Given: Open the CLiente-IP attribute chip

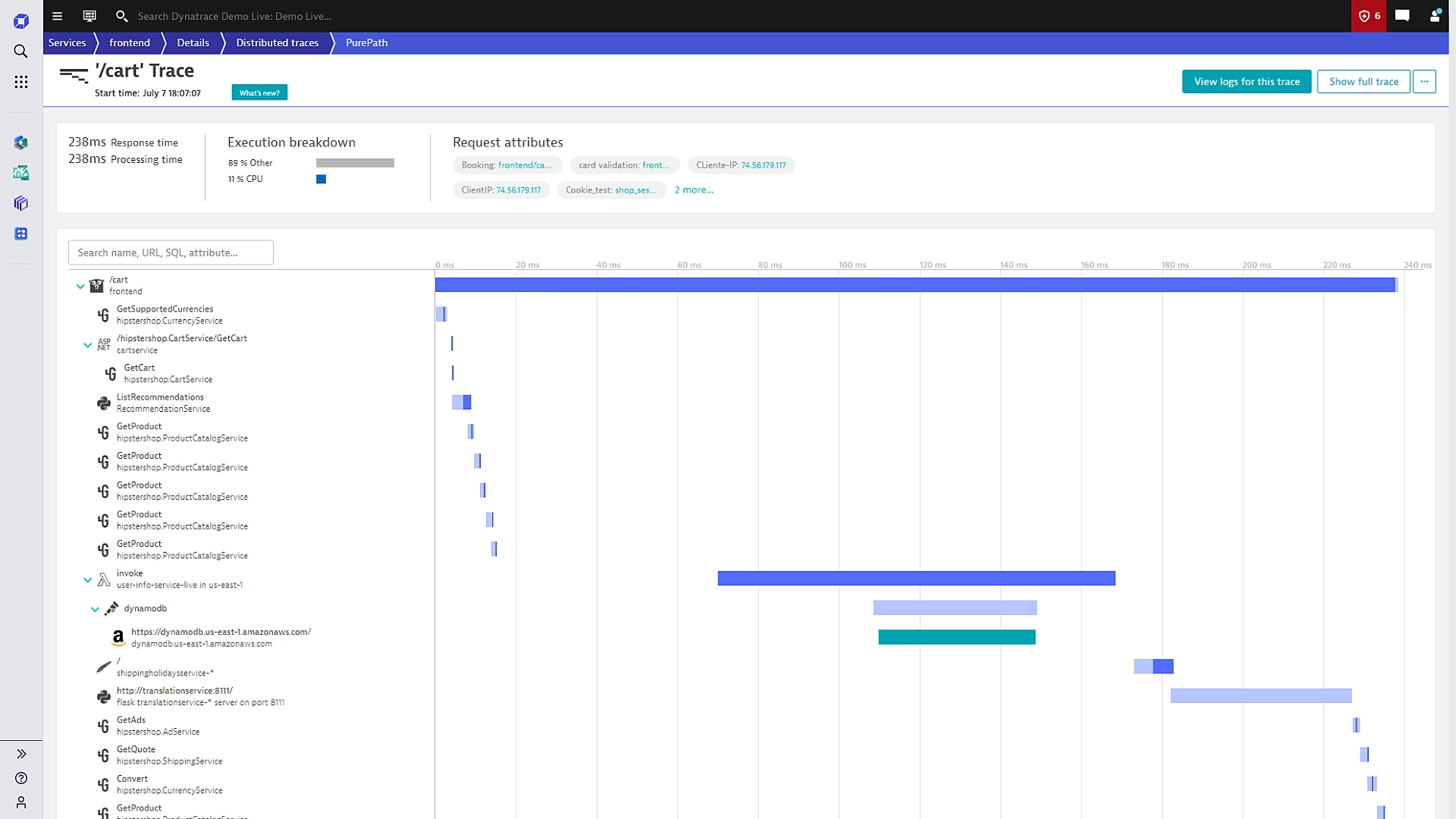Looking at the screenshot, I should tap(741, 165).
